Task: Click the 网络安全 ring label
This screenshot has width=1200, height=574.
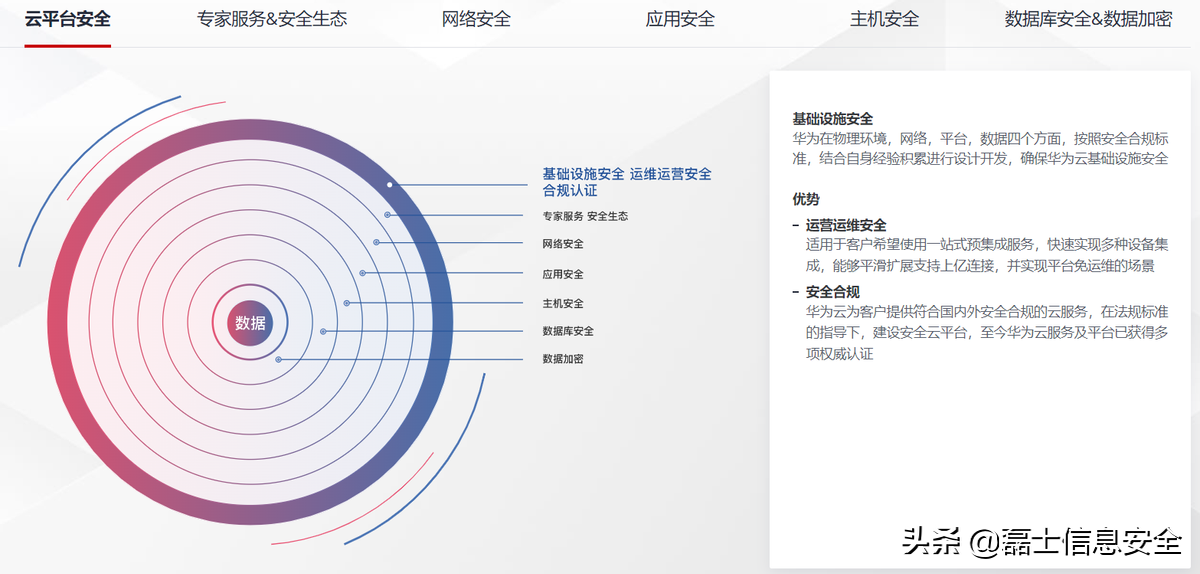Action: [x=563, y=243]
